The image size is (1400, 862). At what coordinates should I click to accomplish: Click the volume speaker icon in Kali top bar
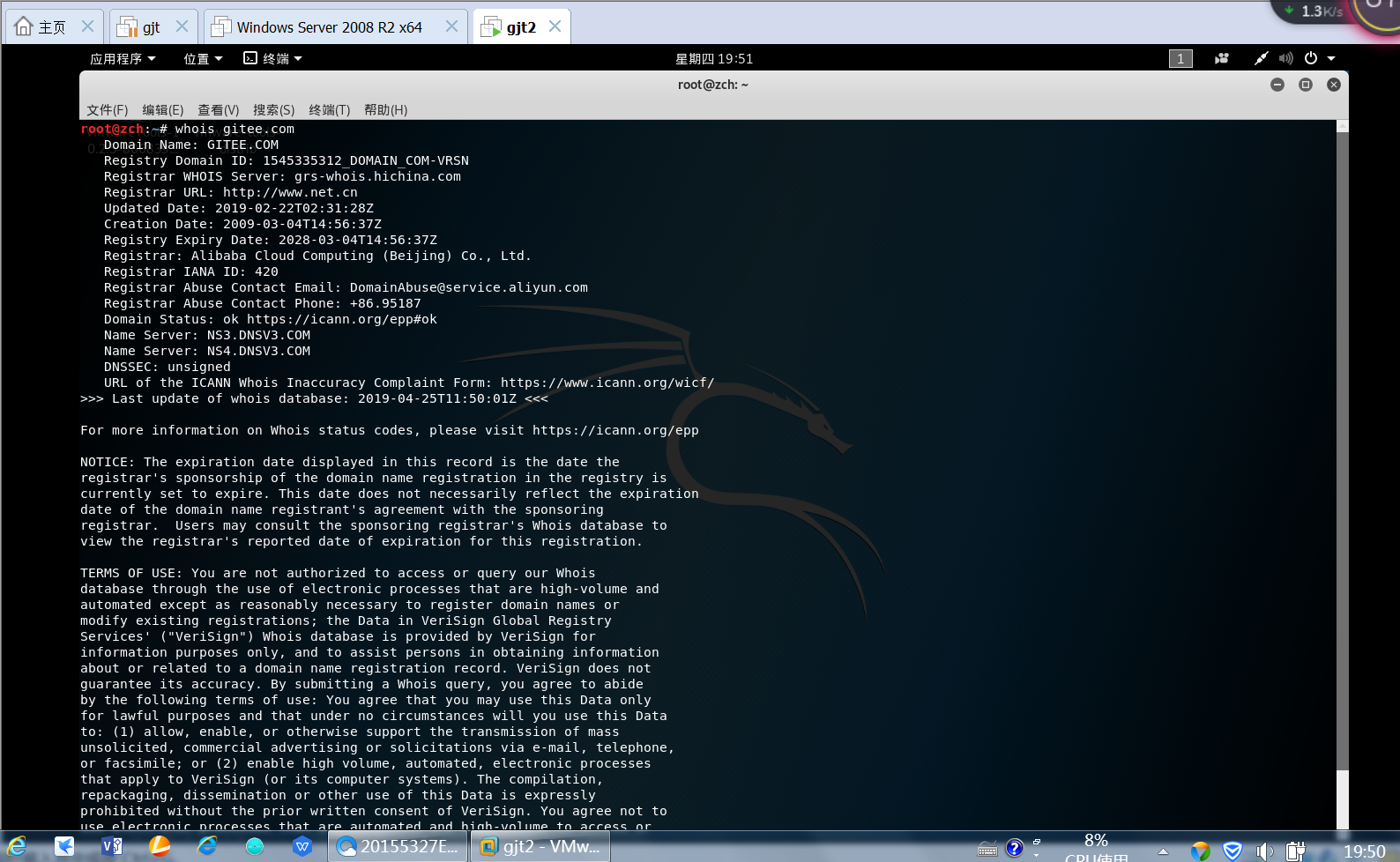(1285, 58)
